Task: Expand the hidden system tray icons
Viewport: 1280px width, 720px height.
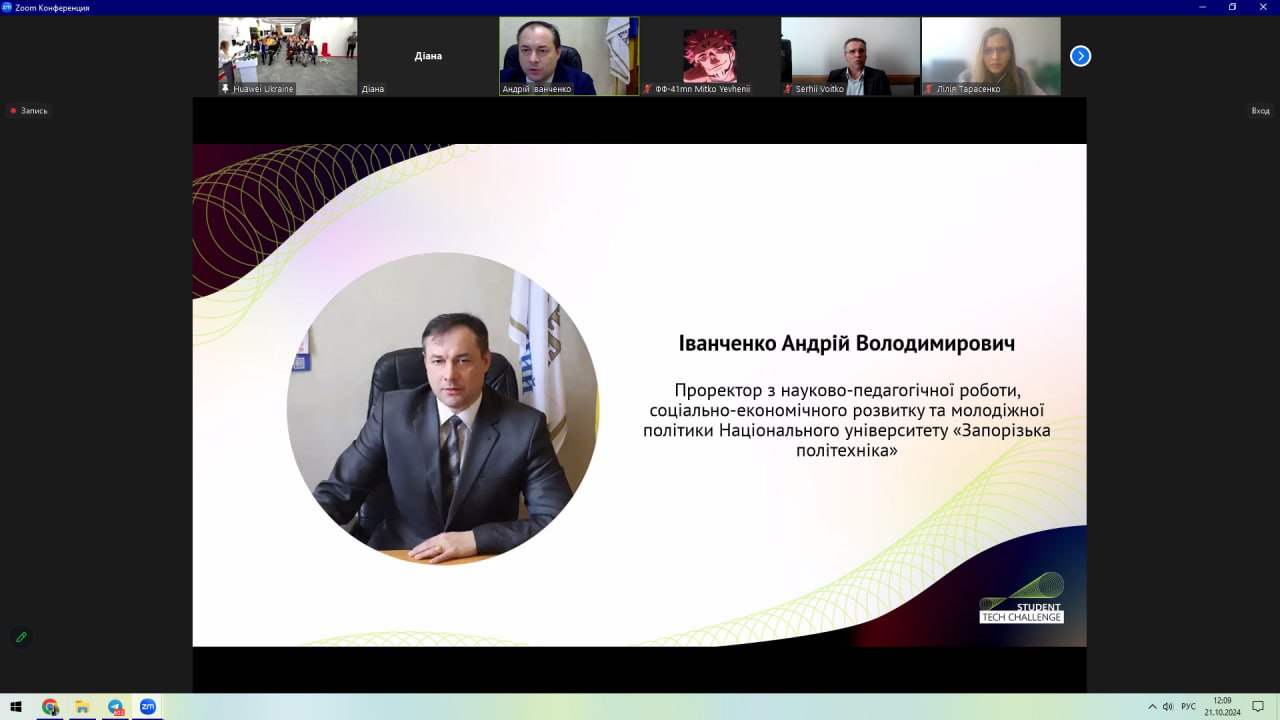Action: pyautogui.click(x=1152, y=707)
